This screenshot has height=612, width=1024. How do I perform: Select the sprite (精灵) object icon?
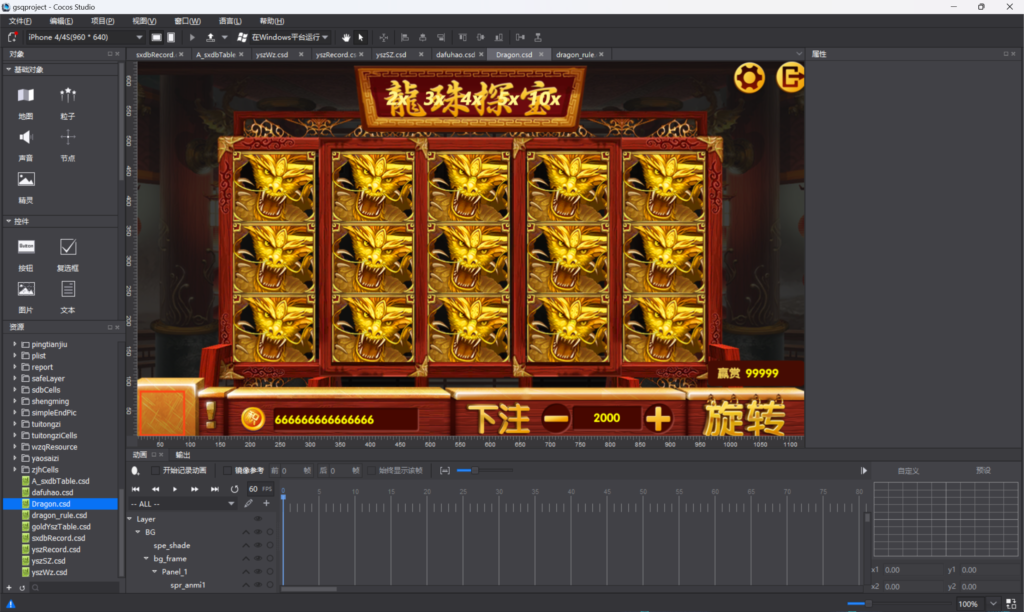[26, 180]
